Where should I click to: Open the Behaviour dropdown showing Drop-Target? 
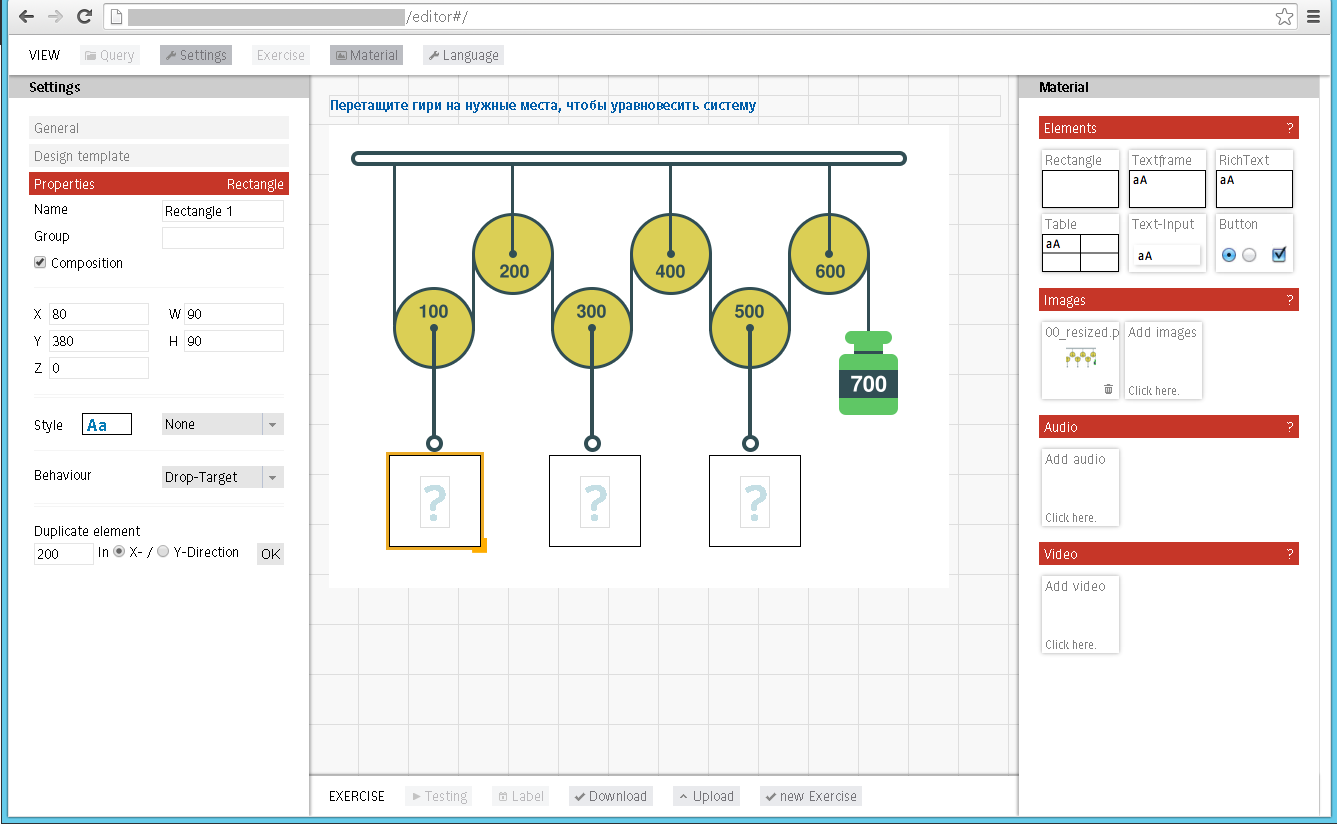[223, 477]
